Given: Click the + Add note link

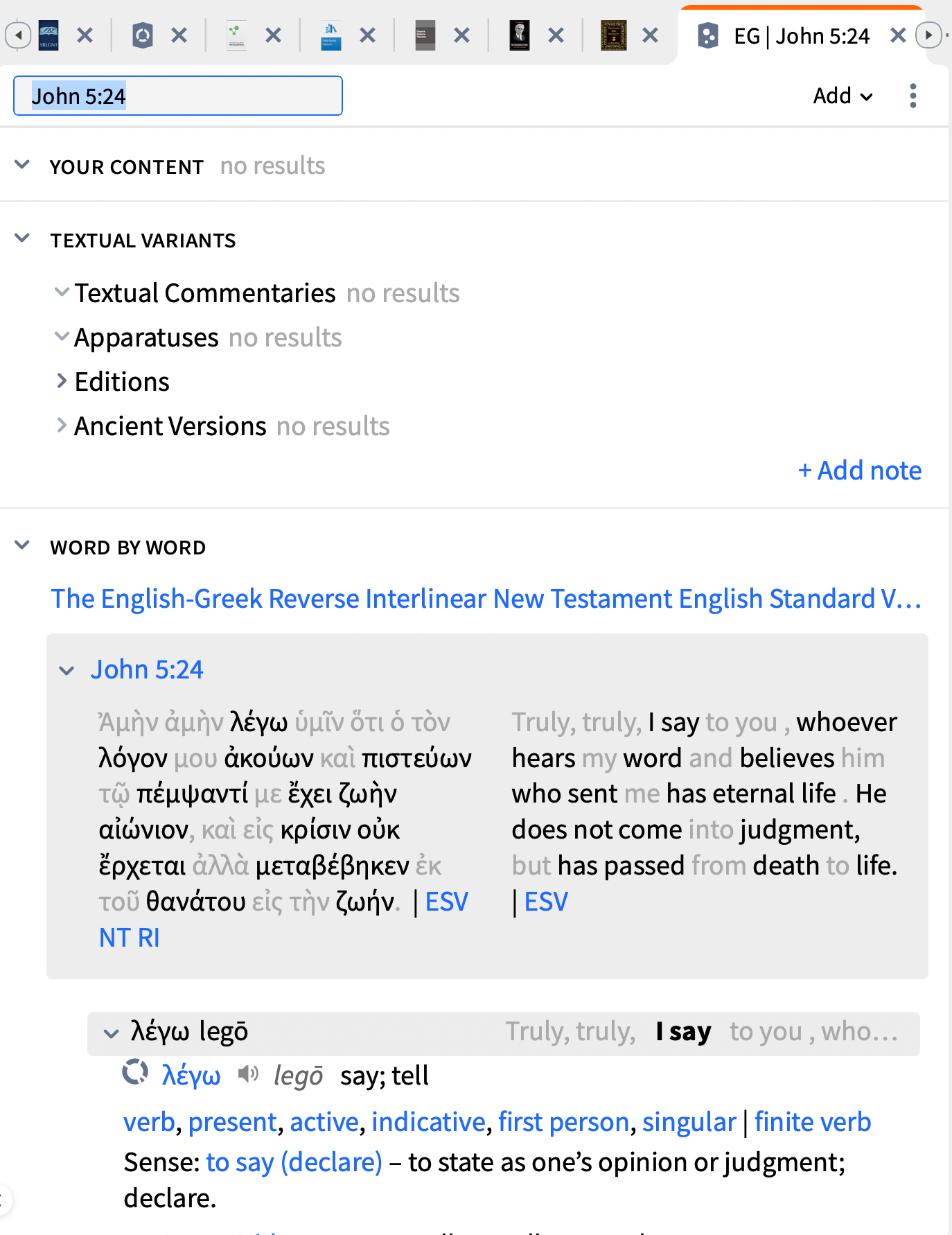Looking at the screenshot, I should coord(860,470).
